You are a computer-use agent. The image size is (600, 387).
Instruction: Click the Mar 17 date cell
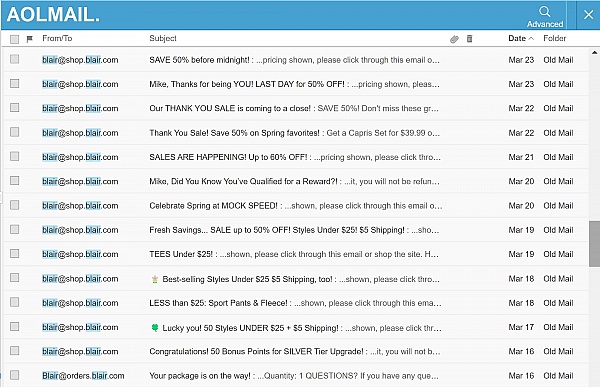tap(521, 327)
